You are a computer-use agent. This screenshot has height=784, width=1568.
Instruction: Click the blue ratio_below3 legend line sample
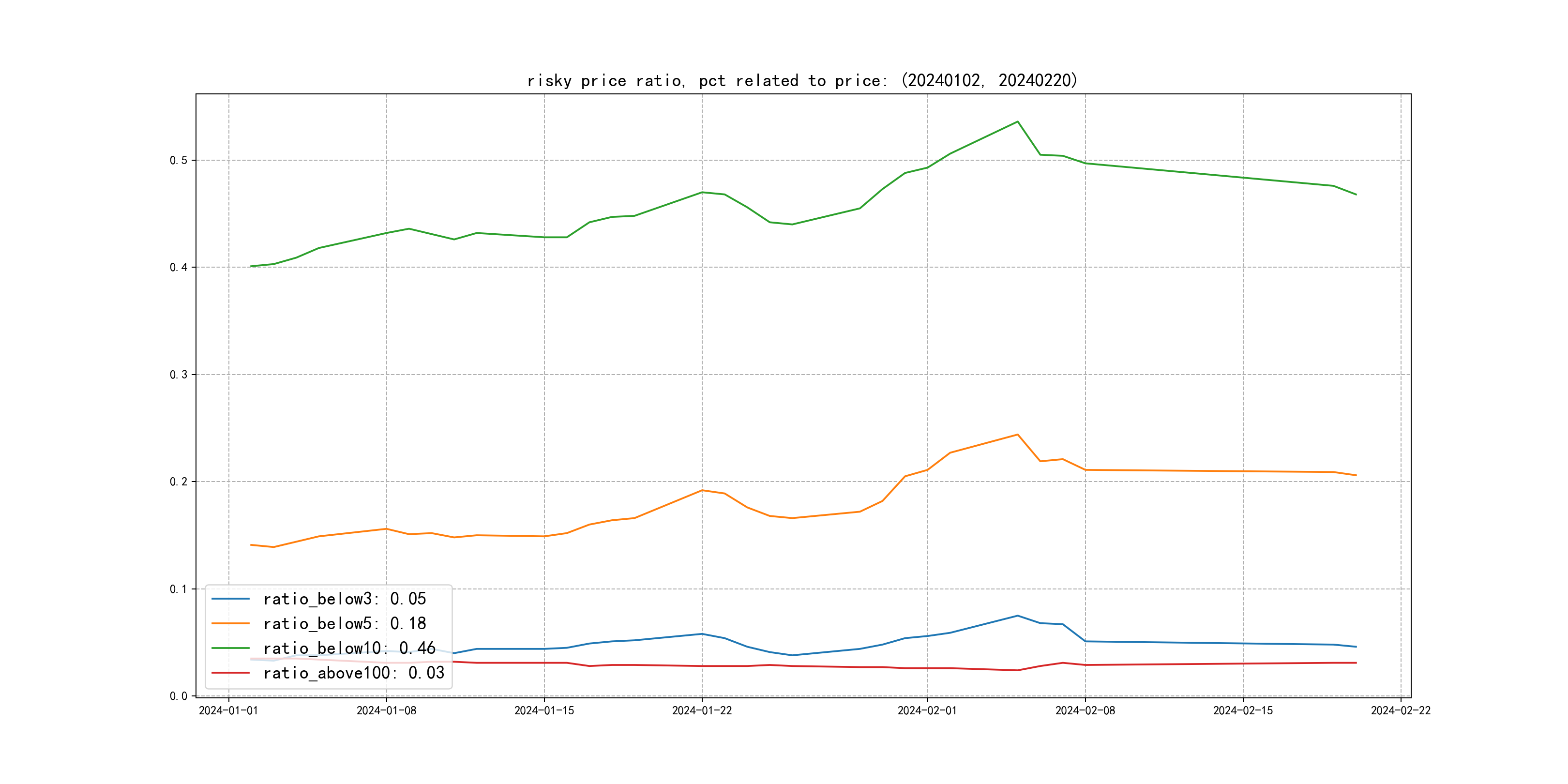click(x=230, y=599)
